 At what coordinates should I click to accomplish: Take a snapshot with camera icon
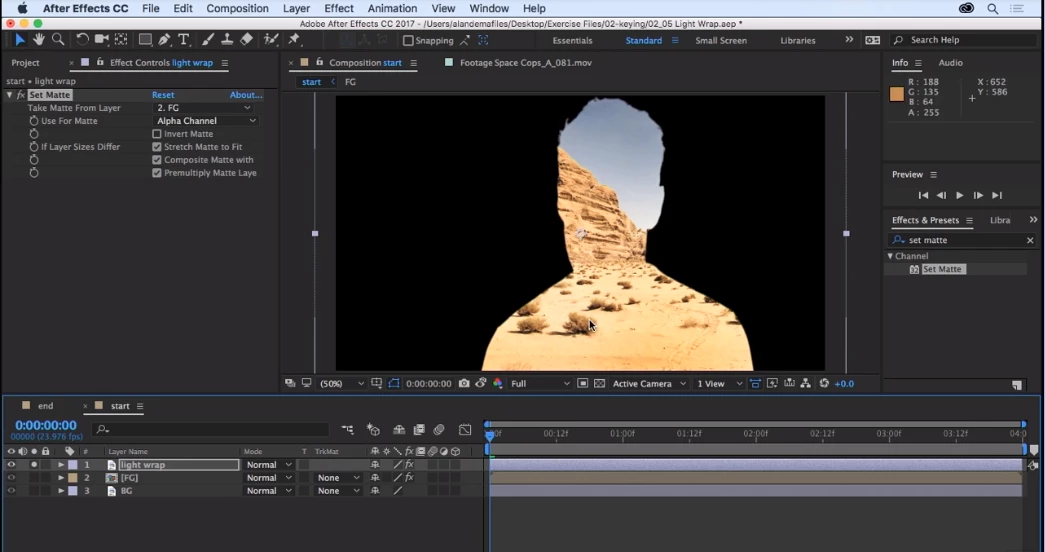pos(464,384)
